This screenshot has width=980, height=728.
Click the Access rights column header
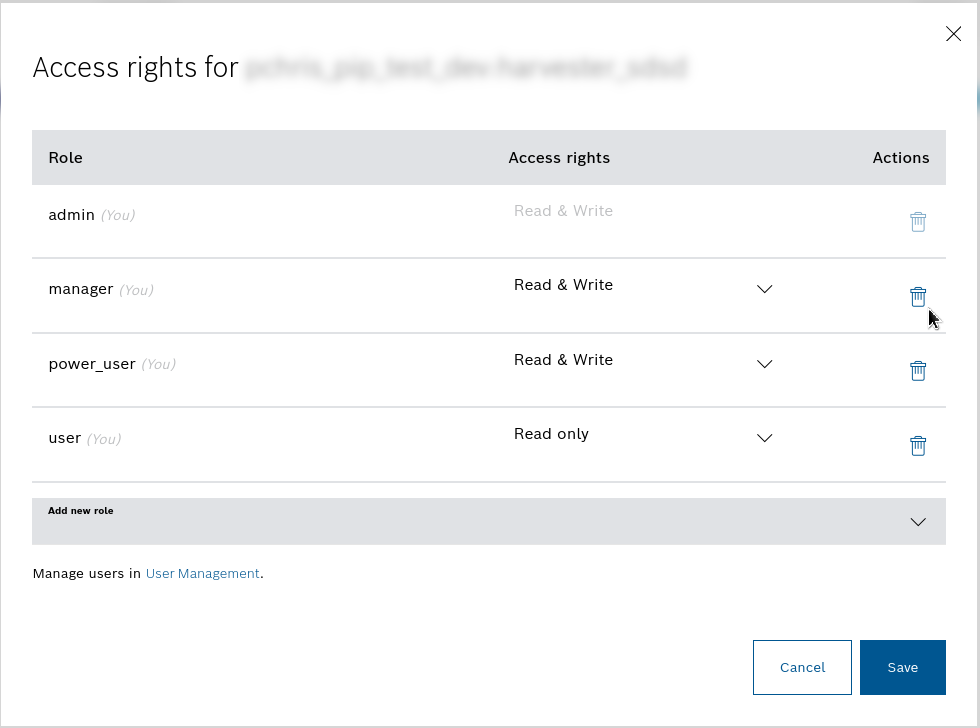pos(559,158)
